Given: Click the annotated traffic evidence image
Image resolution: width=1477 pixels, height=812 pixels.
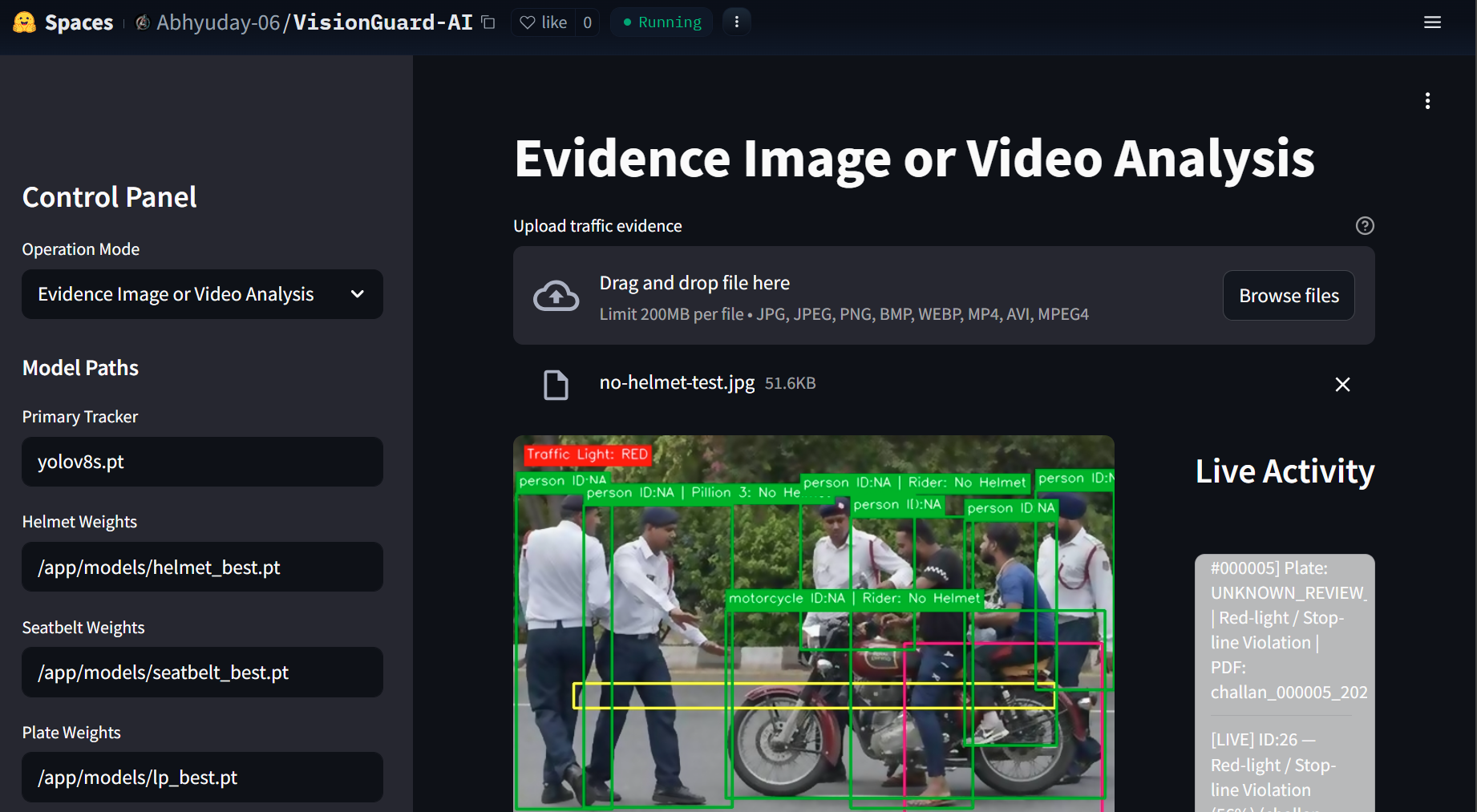Looking at the screenshot, I should point(814,624).
